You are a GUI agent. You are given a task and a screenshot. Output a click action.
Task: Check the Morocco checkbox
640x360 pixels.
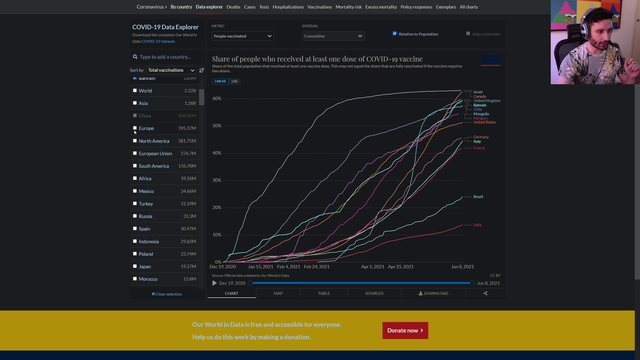pyautogui.click(x=135, y=279)
